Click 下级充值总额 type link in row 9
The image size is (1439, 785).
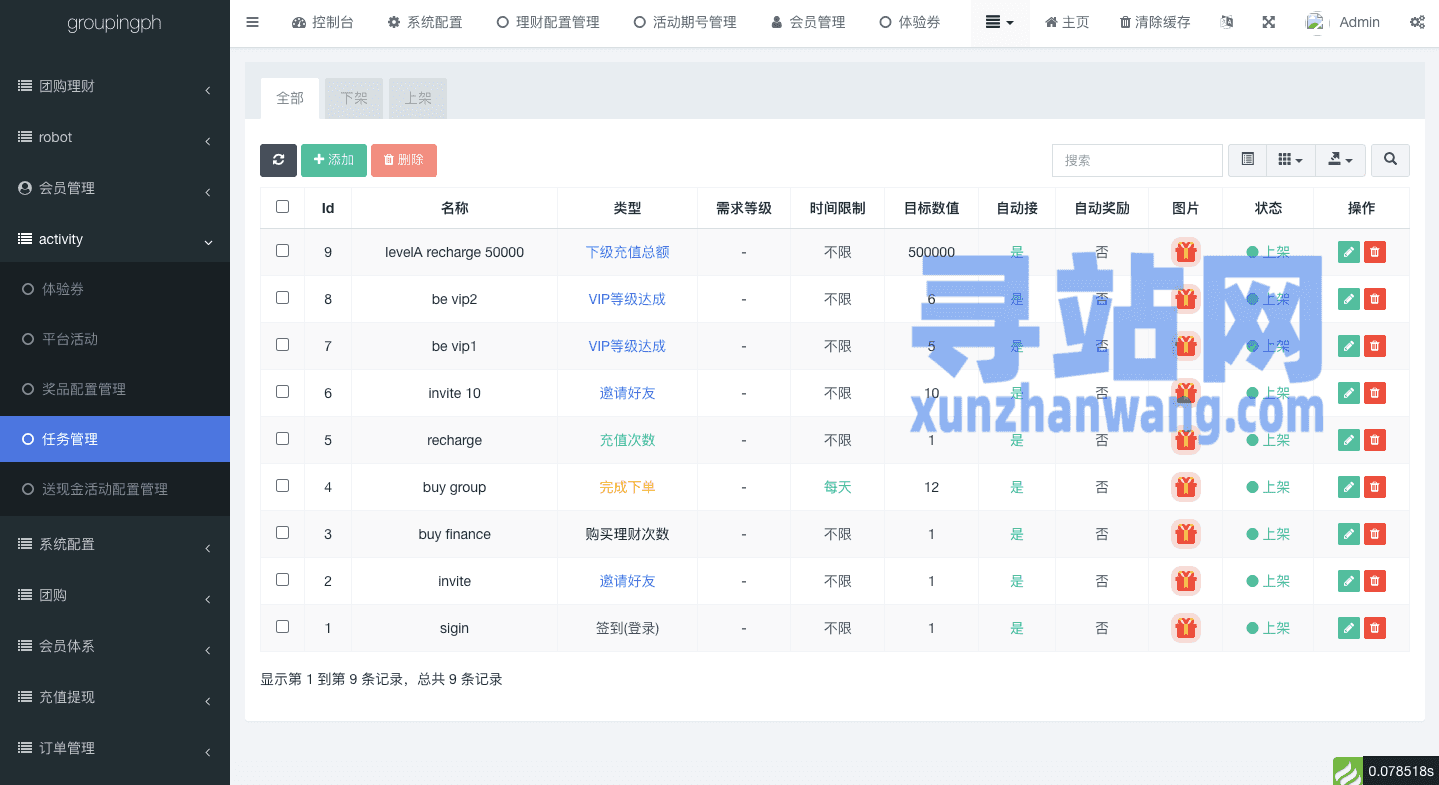tap(627, 252)
